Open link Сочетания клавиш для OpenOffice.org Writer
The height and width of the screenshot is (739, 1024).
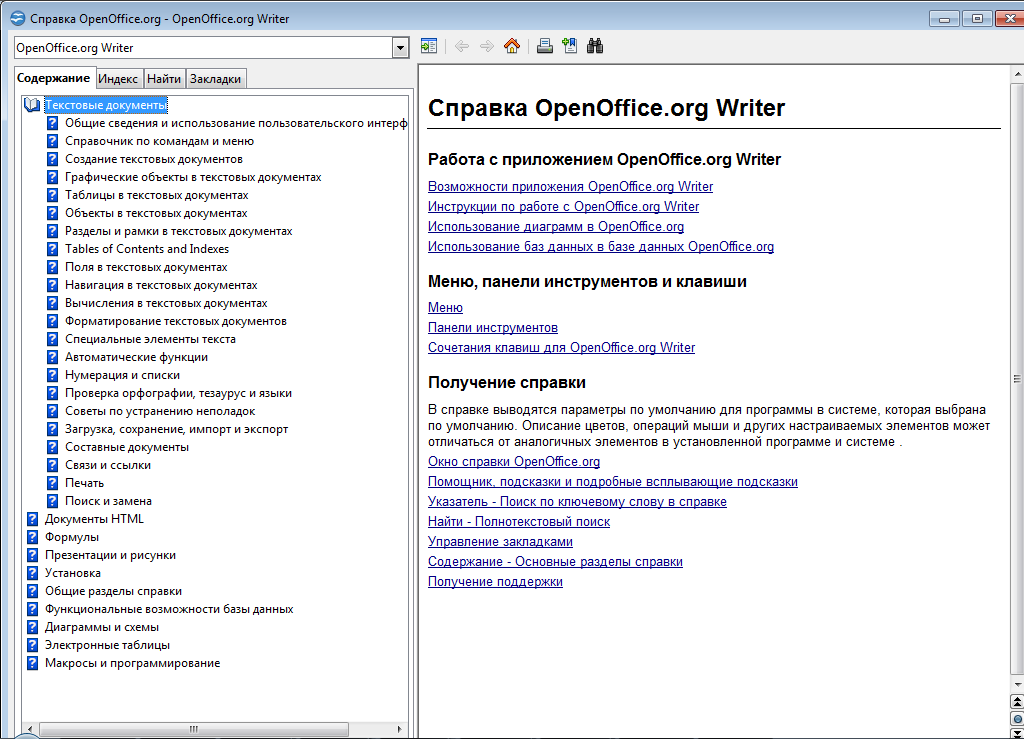click(561, 347)
